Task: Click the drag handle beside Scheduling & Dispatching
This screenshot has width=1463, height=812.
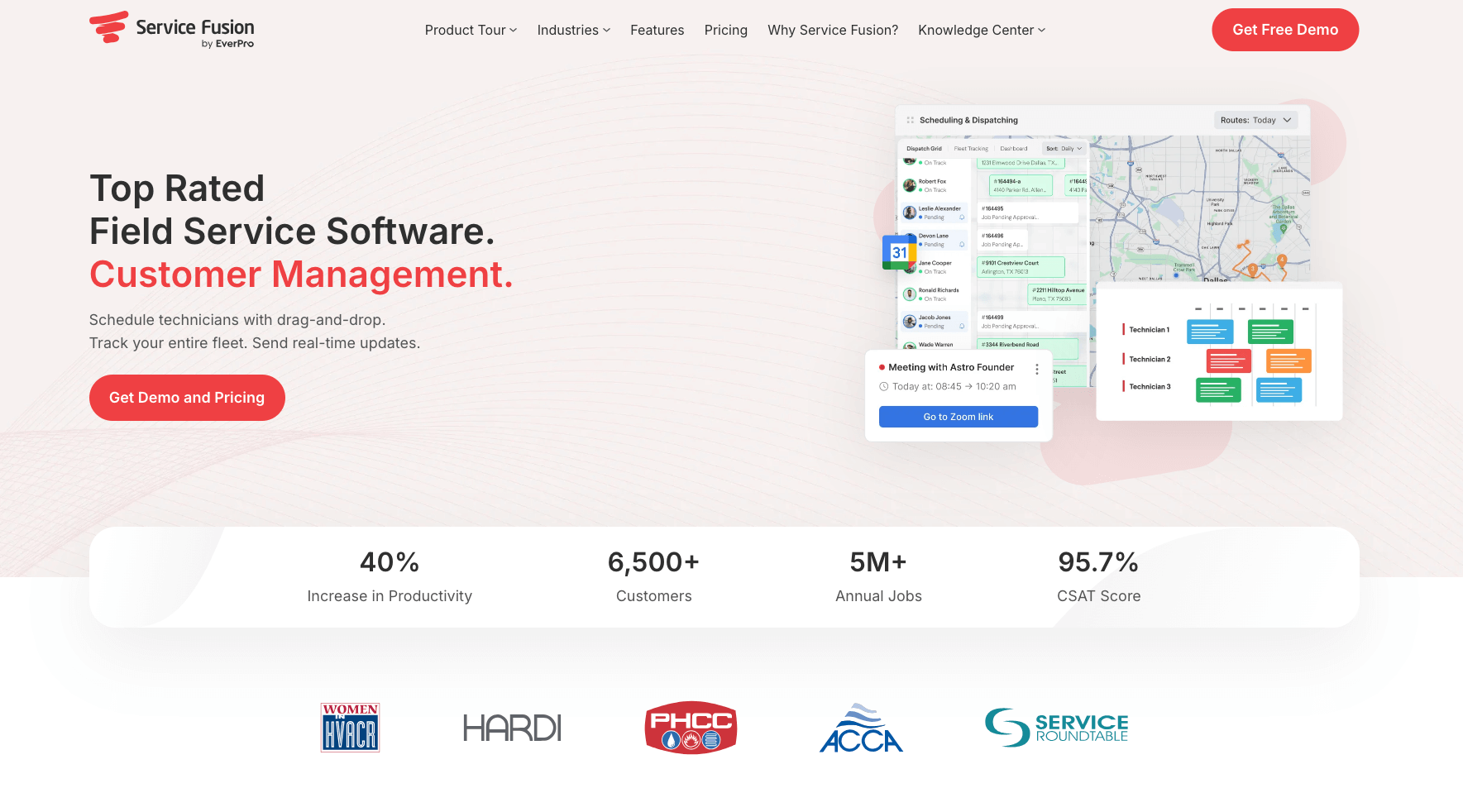Action: (x=910, y=120)
